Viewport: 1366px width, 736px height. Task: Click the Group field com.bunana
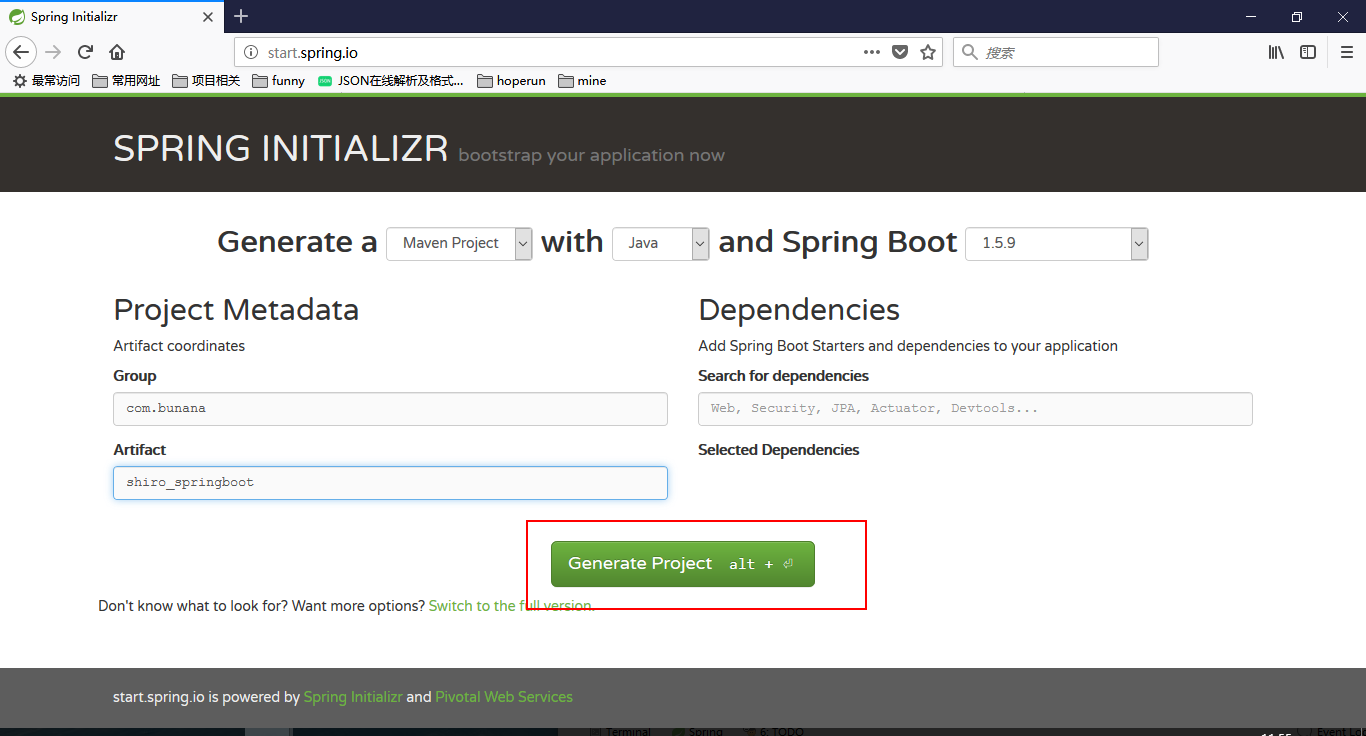point(390,409)
